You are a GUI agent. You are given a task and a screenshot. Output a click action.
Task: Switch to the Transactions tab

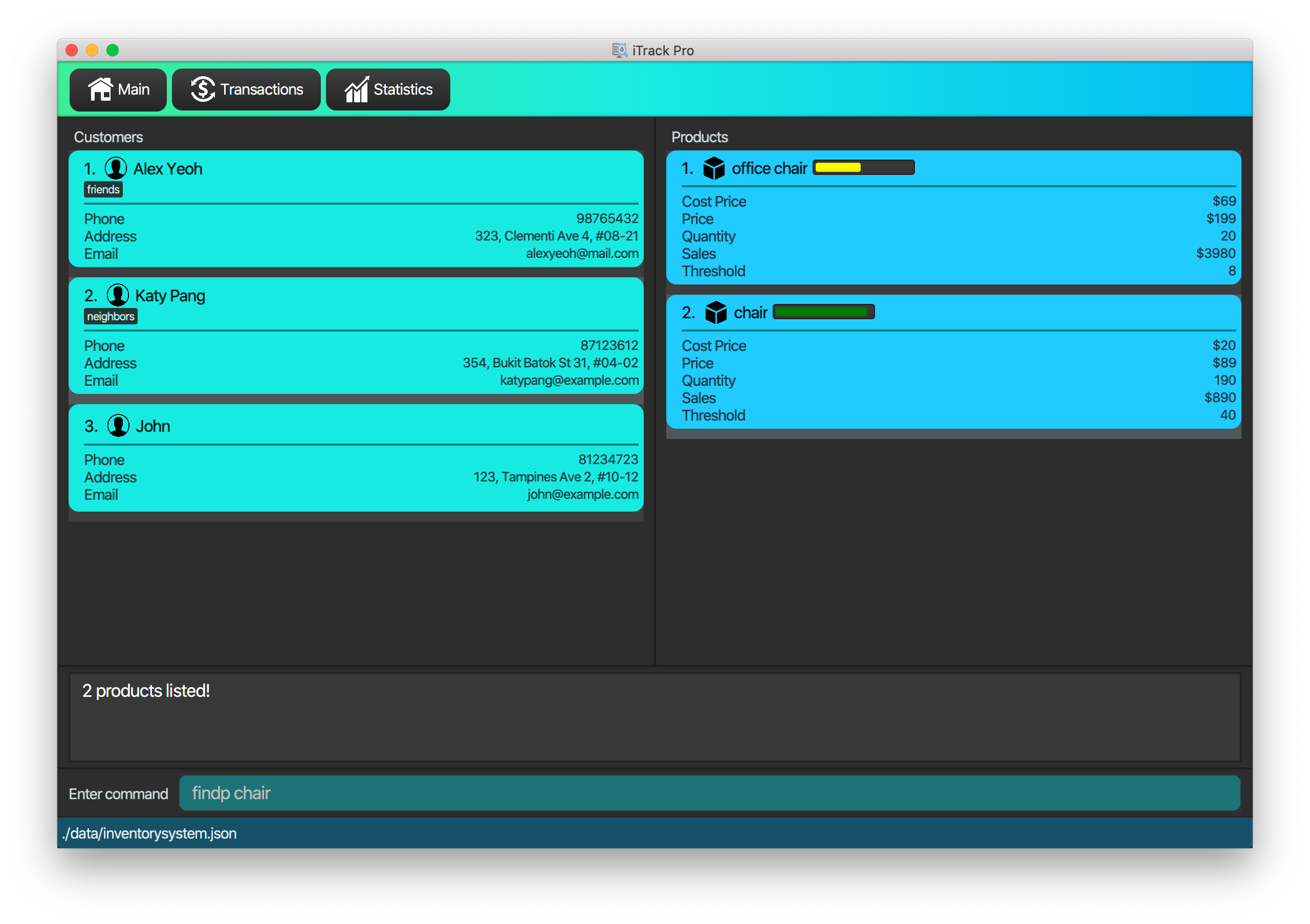click(x=247, y=89)
